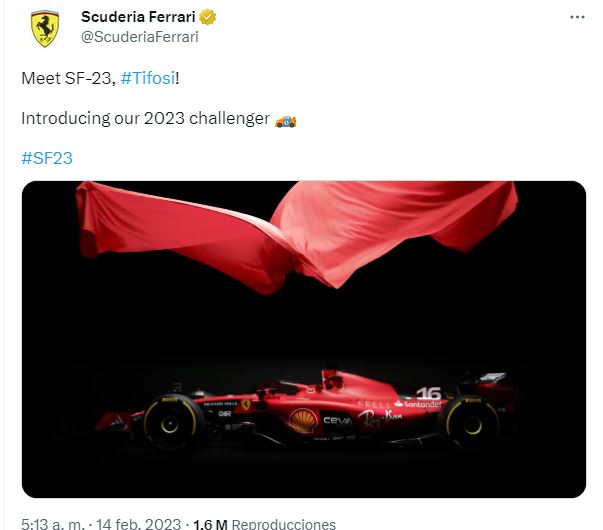Click the Reproducciones label
Image resolution: width=603 pixels, height=530 pixels.
click(284, 523)
